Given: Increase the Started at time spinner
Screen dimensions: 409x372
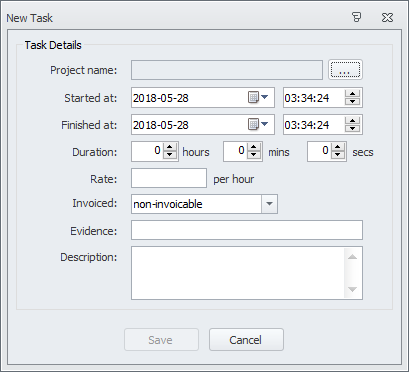Looking at the screenshot, I should [352, 94].
